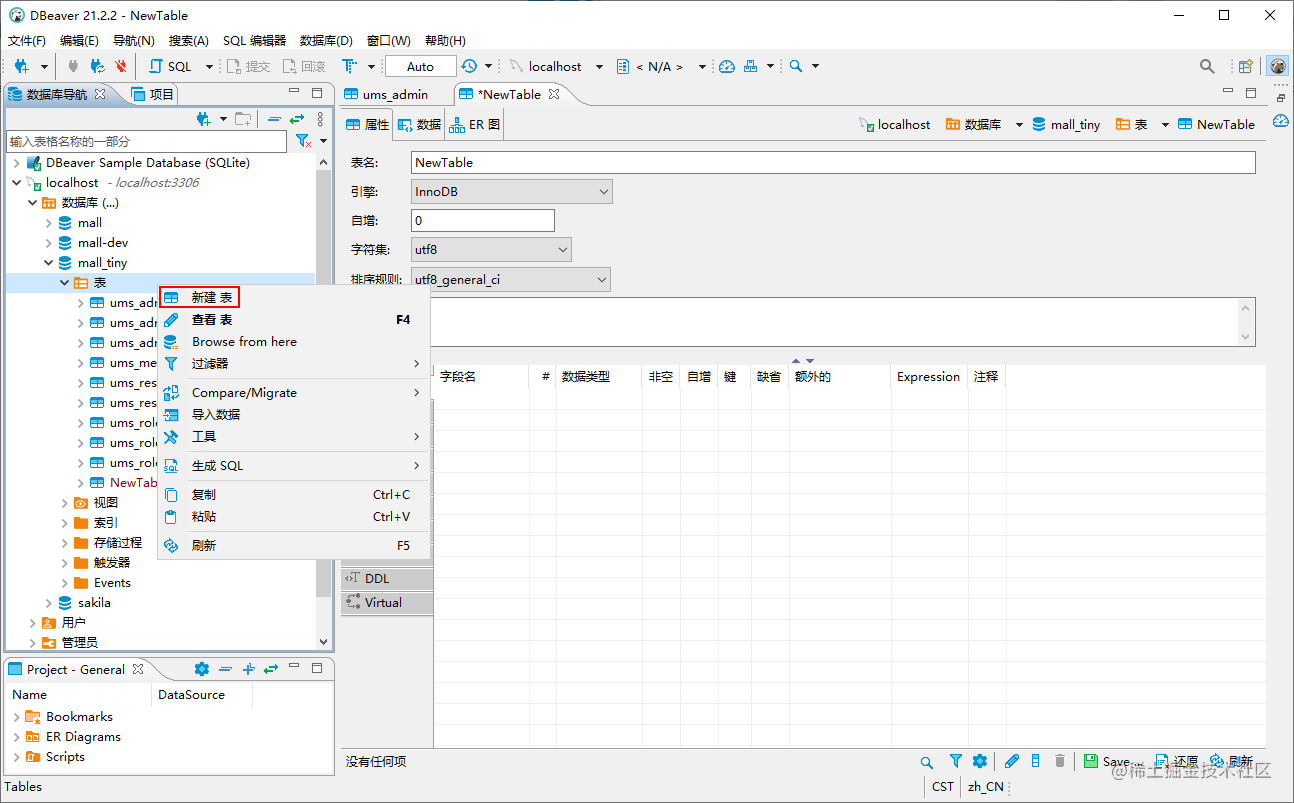
Task: Click the transaction log clock icon
Action: [x=469, y=66]
